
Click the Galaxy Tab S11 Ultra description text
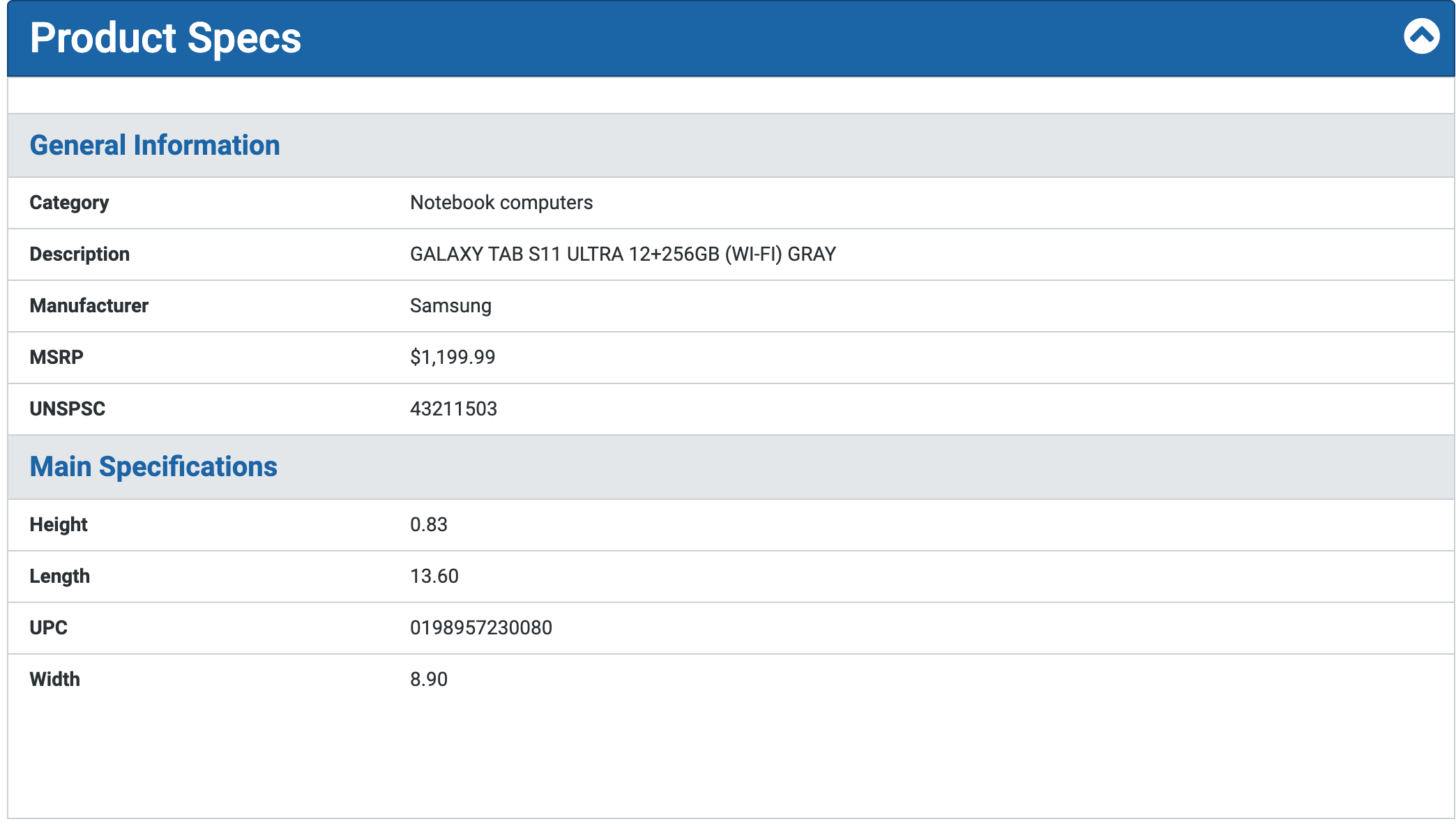click(622, 254)
